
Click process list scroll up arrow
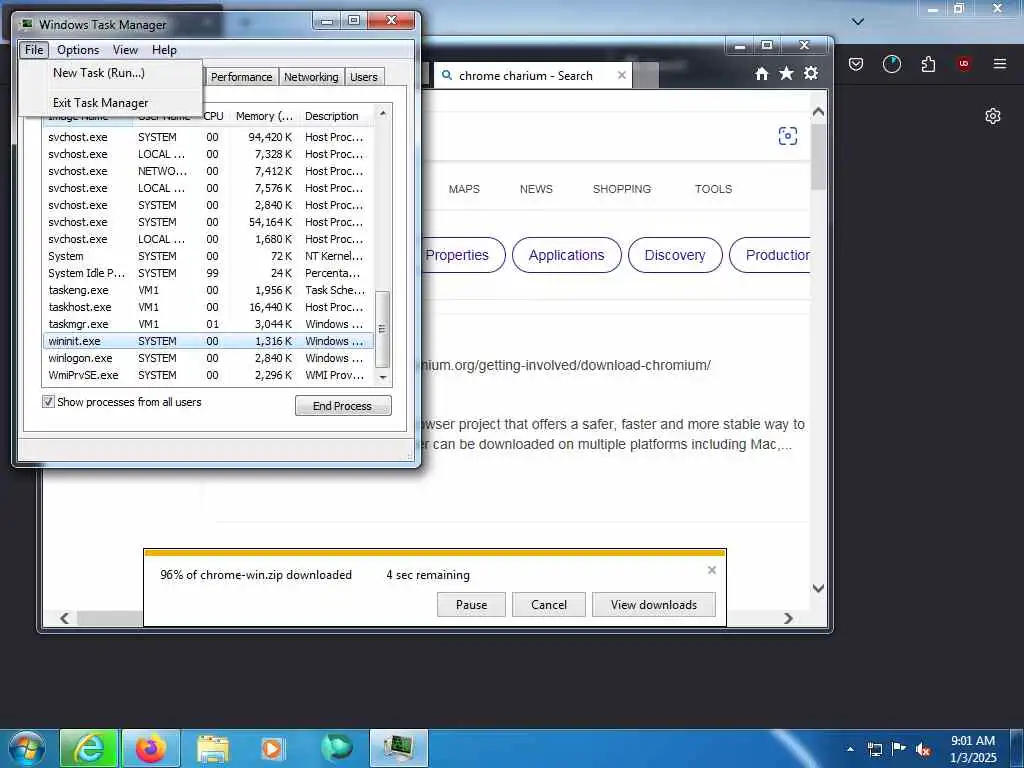click(383, 114)
